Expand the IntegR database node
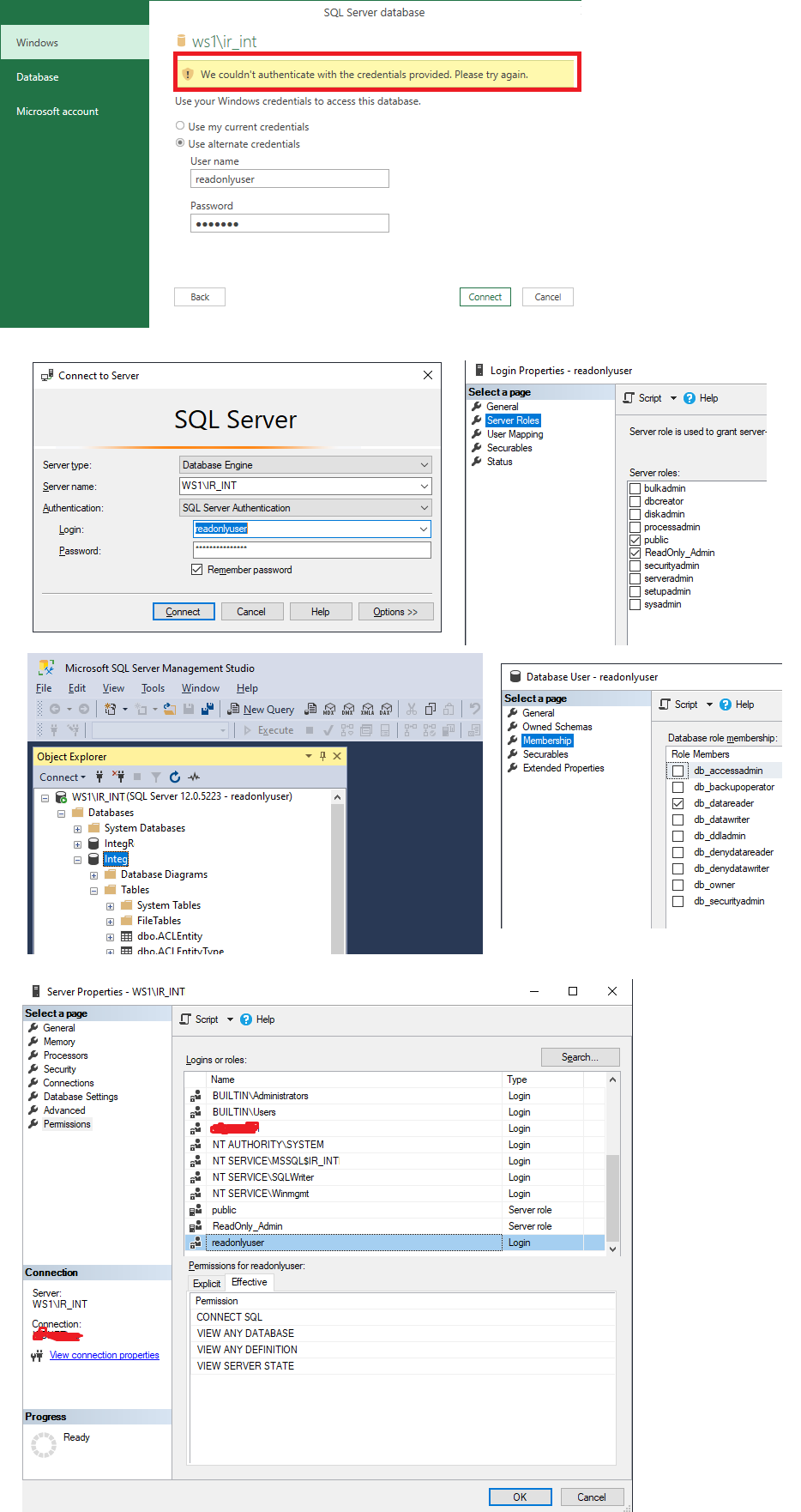801x1512 pixels. click(77, 844)
